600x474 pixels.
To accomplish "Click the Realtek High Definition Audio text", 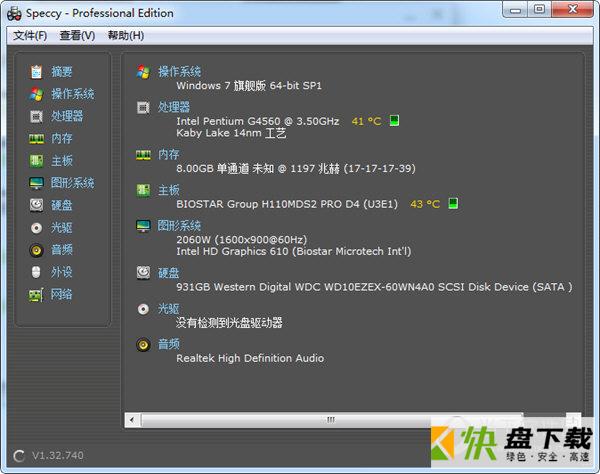I will [x=250, y=358].
